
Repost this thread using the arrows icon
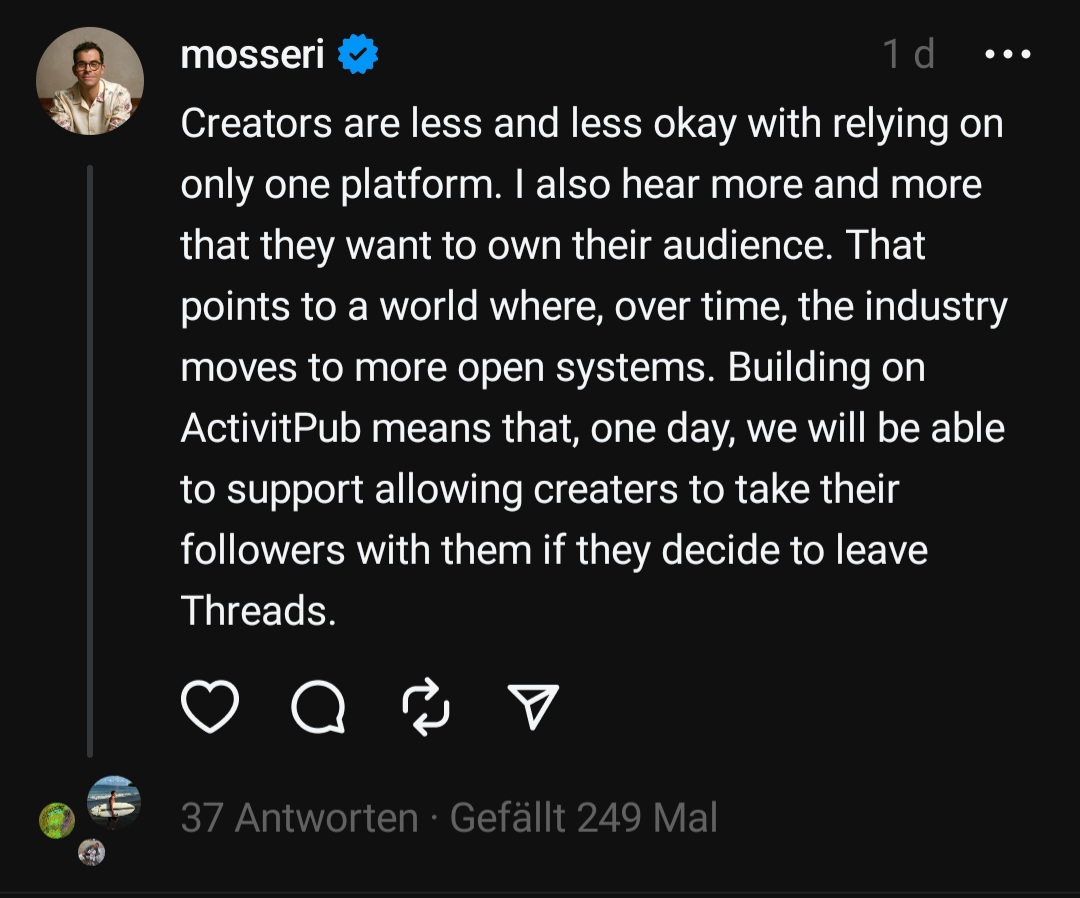pos(427,708)
